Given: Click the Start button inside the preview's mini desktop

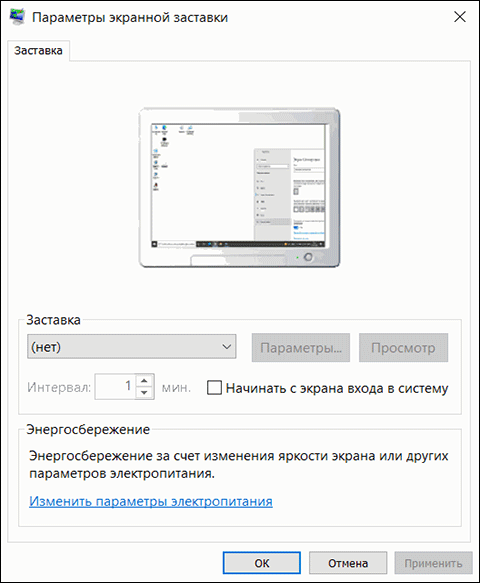Looking at the screenshot, I should point(154,244).
